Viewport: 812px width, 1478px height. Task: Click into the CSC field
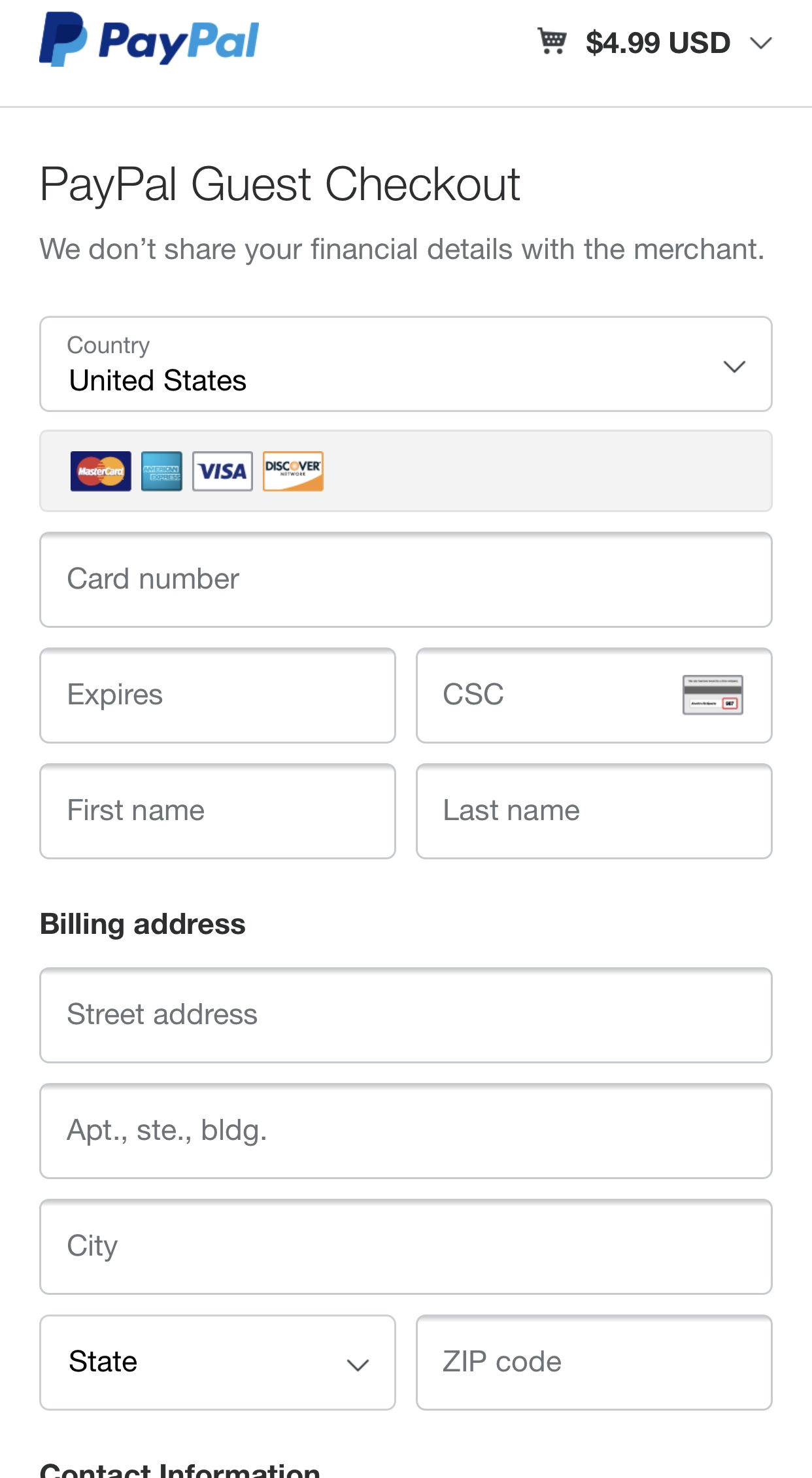[x=594, y=695]
